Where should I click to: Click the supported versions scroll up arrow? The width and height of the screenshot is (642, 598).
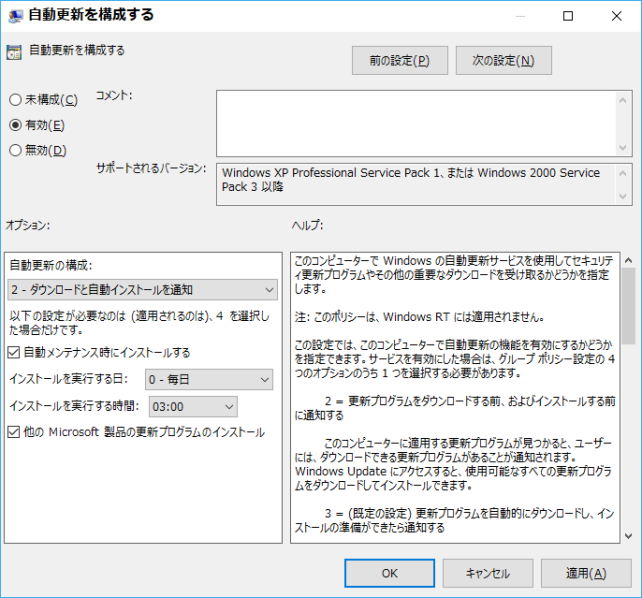pyautogui.click(x=623, y=173)
